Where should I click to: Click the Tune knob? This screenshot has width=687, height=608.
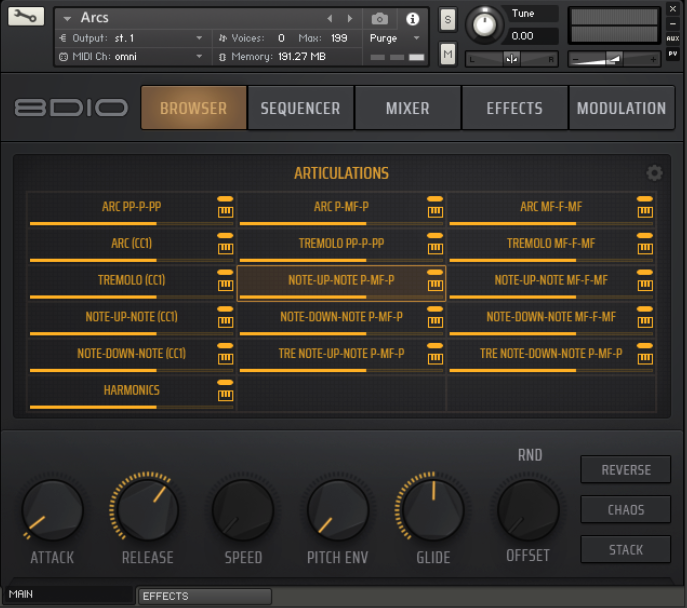(484, 25)
